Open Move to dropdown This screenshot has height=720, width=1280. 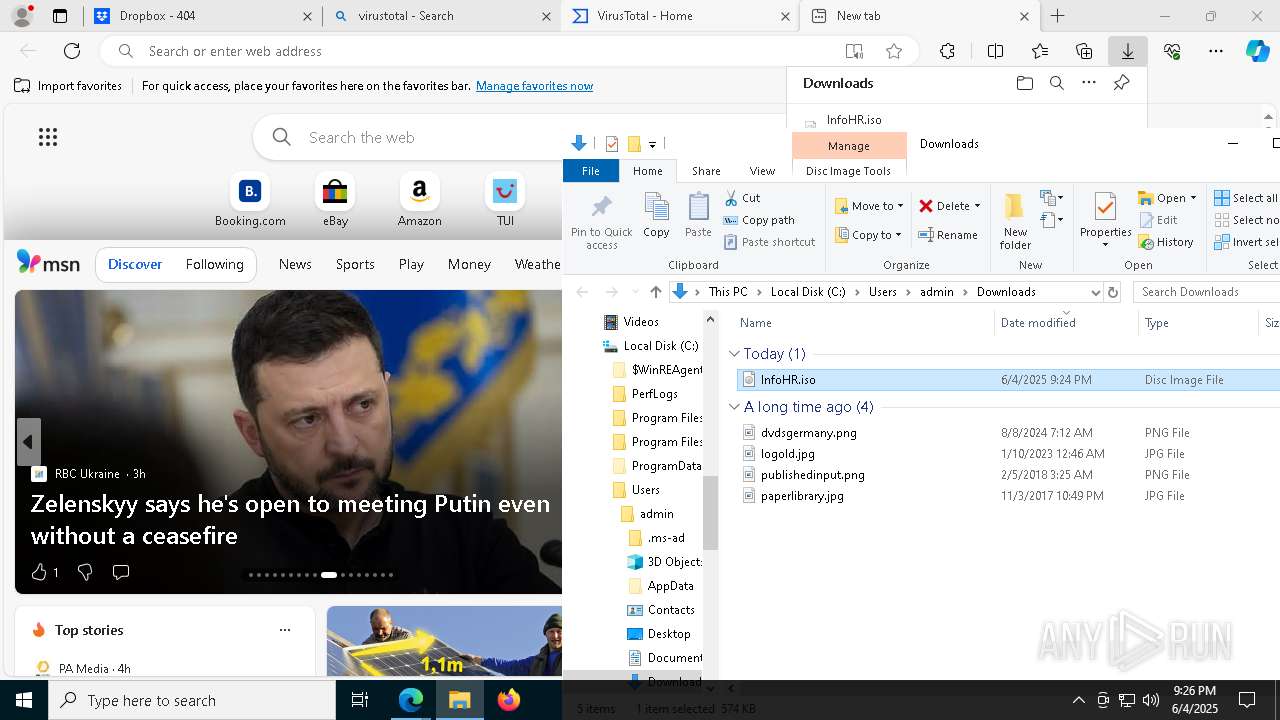pos(869,206)
